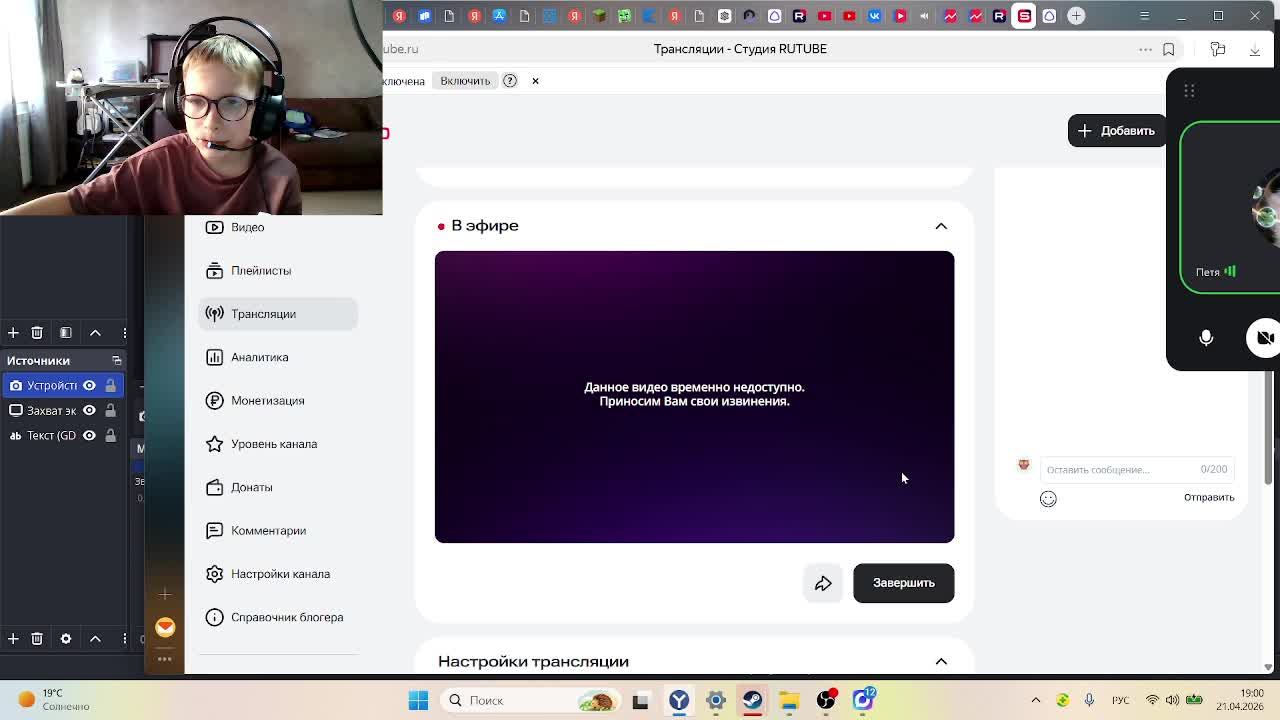1280x720 pixels.
Task: Click the Завершить button to end the stream
Action: [x=903, y=583]
